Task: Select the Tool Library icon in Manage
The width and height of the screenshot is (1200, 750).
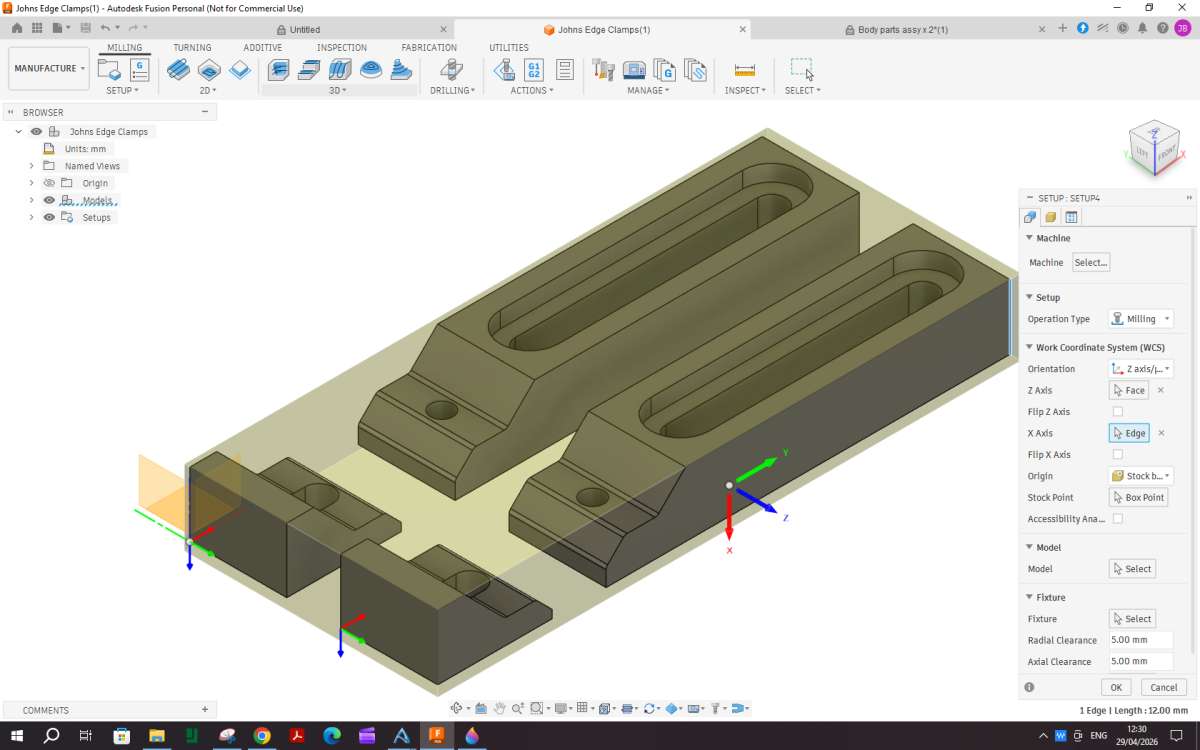Action: click(x=603, y=69)
